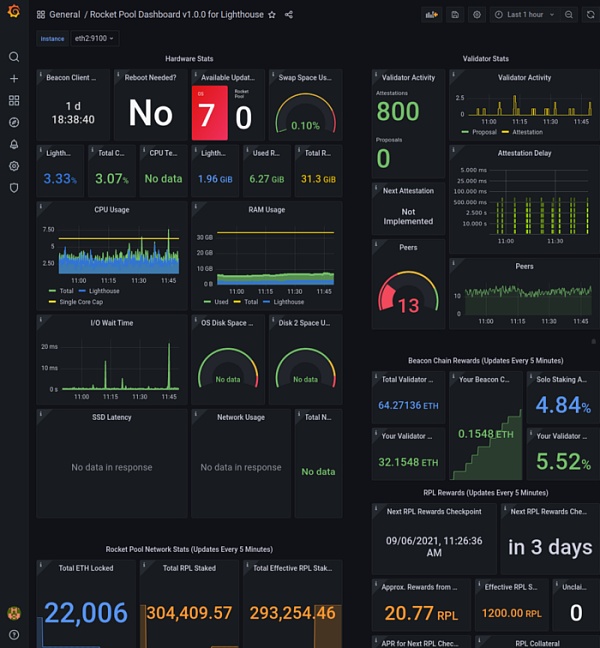Open the Last 1 hour time picker

click(x=523, y=15)
